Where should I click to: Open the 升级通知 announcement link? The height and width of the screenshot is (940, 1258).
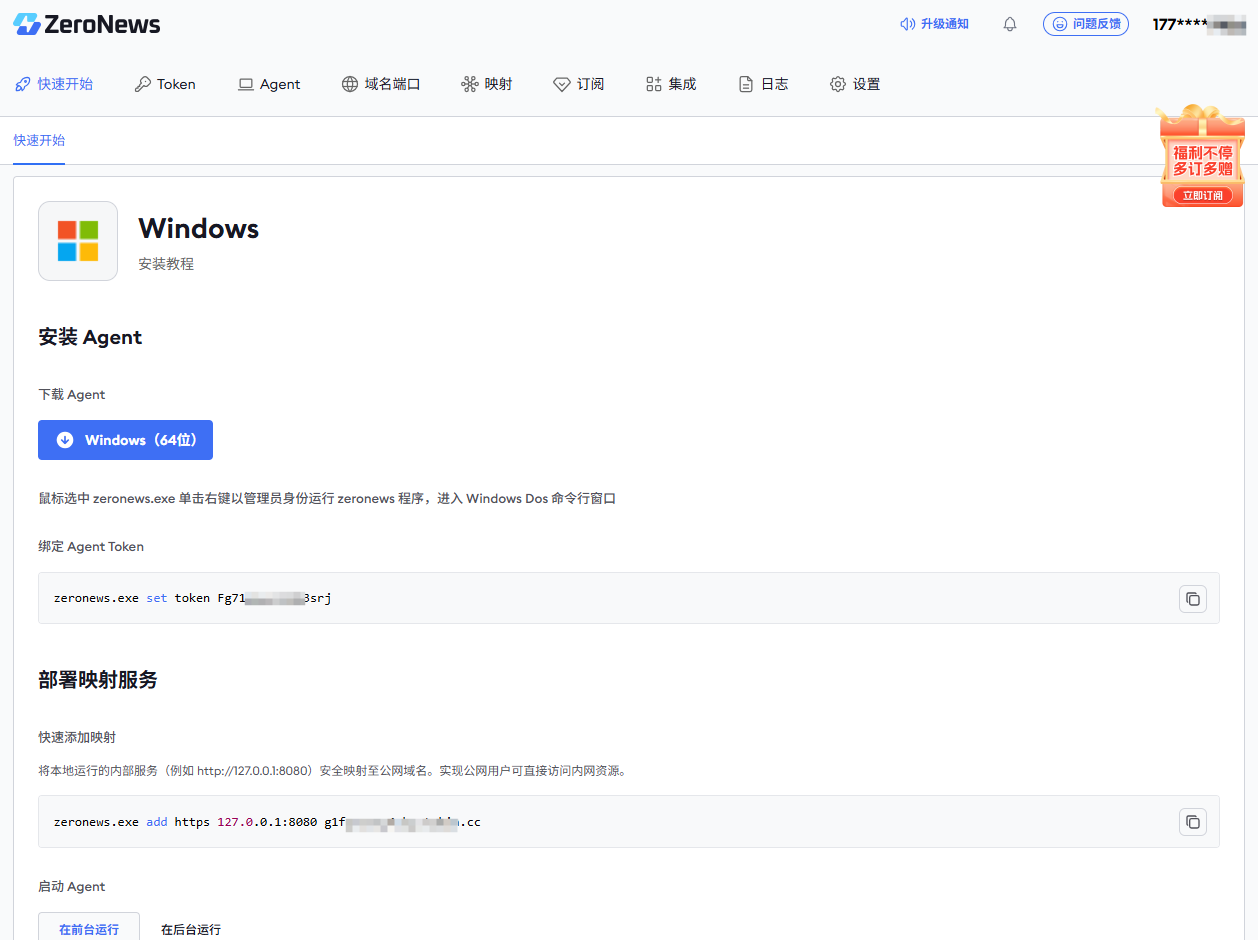(934, 24)
